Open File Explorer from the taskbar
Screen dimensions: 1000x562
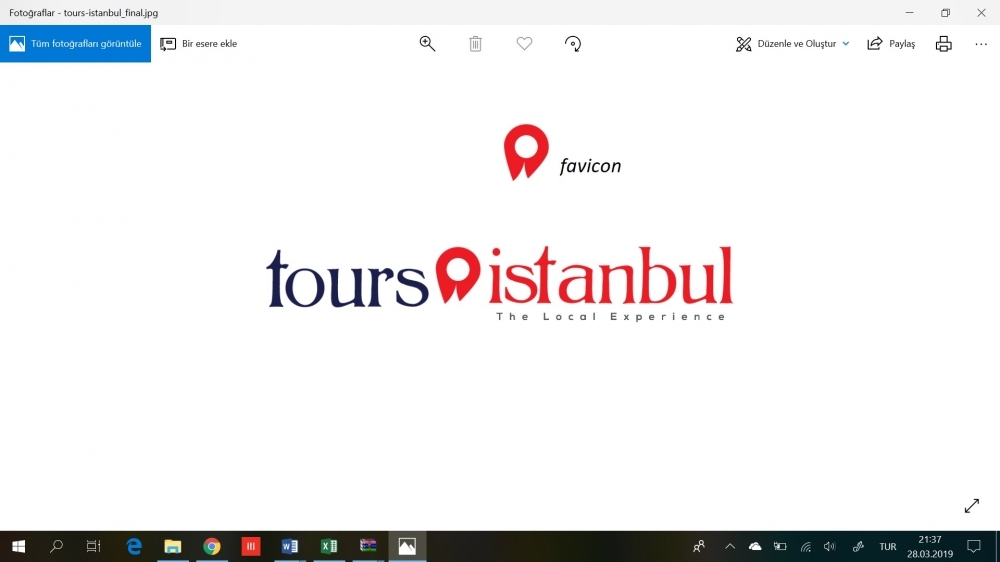coord(173,546)
